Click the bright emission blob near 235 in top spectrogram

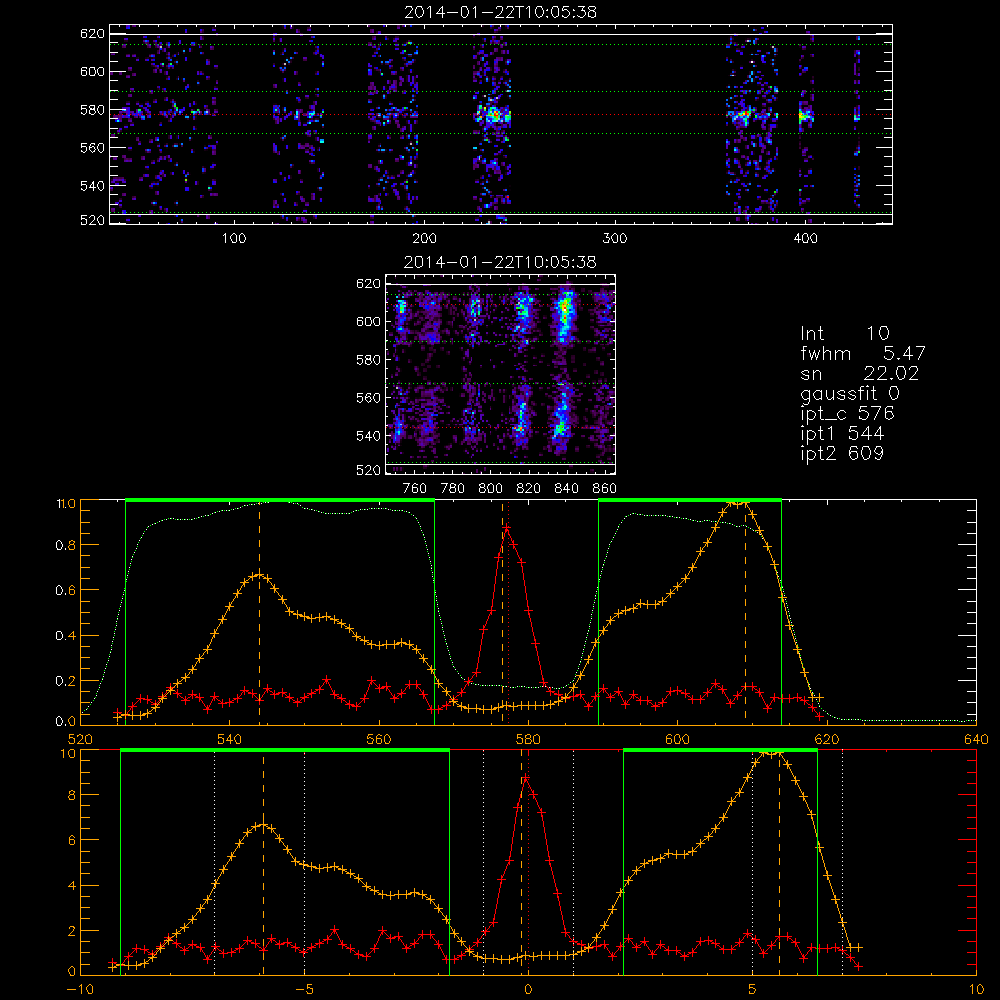pyautogui.click(x=493, y=116)
